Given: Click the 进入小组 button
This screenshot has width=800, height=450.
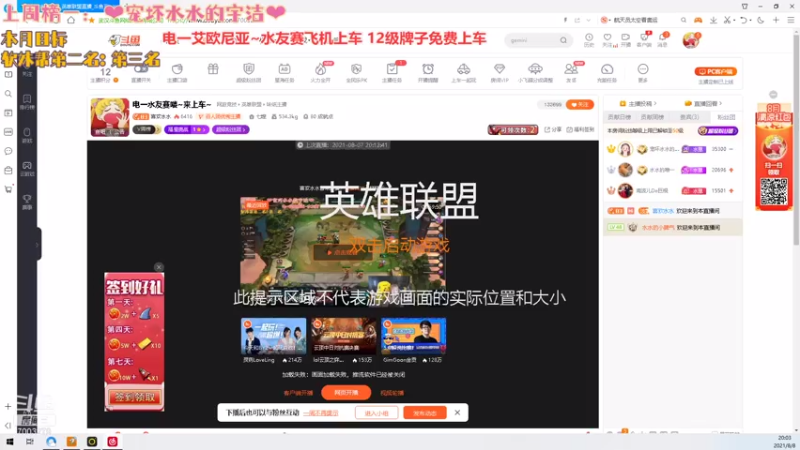Looking at the screenshot, I should (377, 413).
